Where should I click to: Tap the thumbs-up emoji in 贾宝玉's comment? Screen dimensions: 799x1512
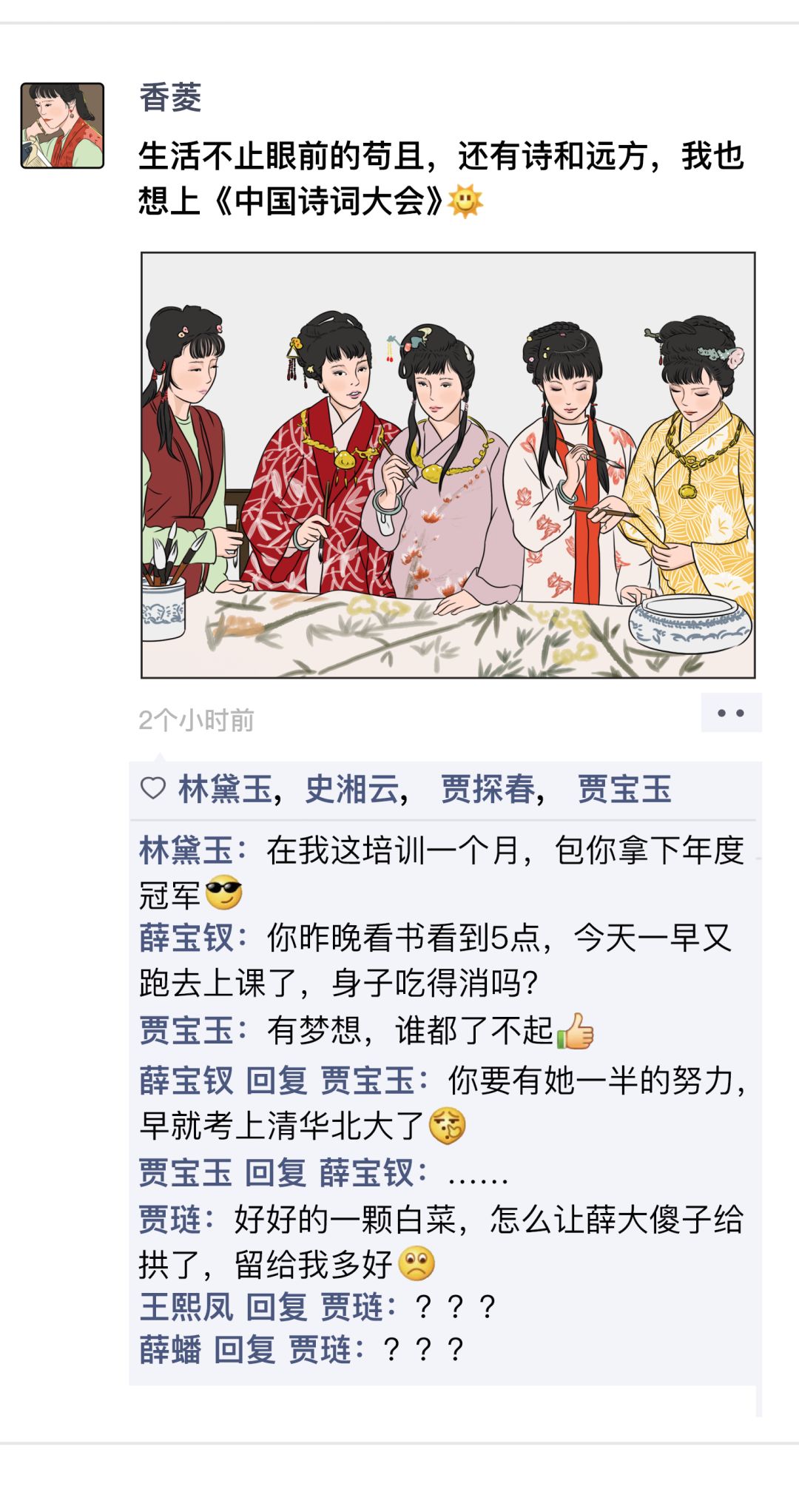[x=576, y=1030]
